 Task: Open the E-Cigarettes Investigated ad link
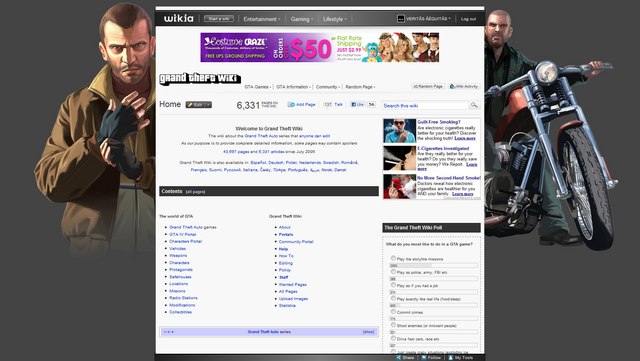[x=443, y=149]
